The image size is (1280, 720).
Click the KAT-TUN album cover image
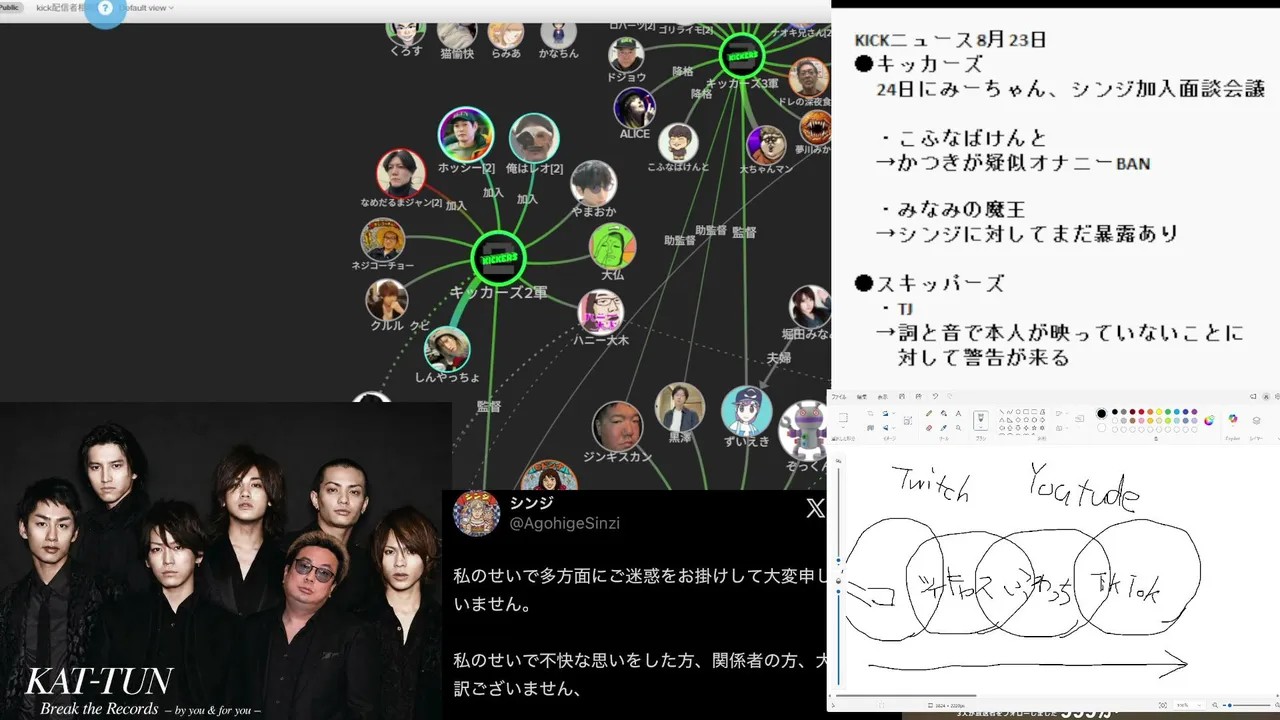[x=226, y=561]
